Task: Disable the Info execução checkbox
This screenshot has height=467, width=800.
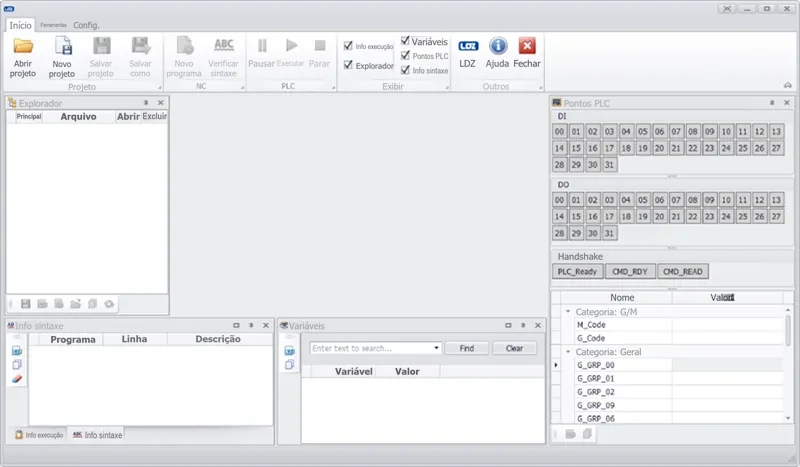Action: [348, 46]
